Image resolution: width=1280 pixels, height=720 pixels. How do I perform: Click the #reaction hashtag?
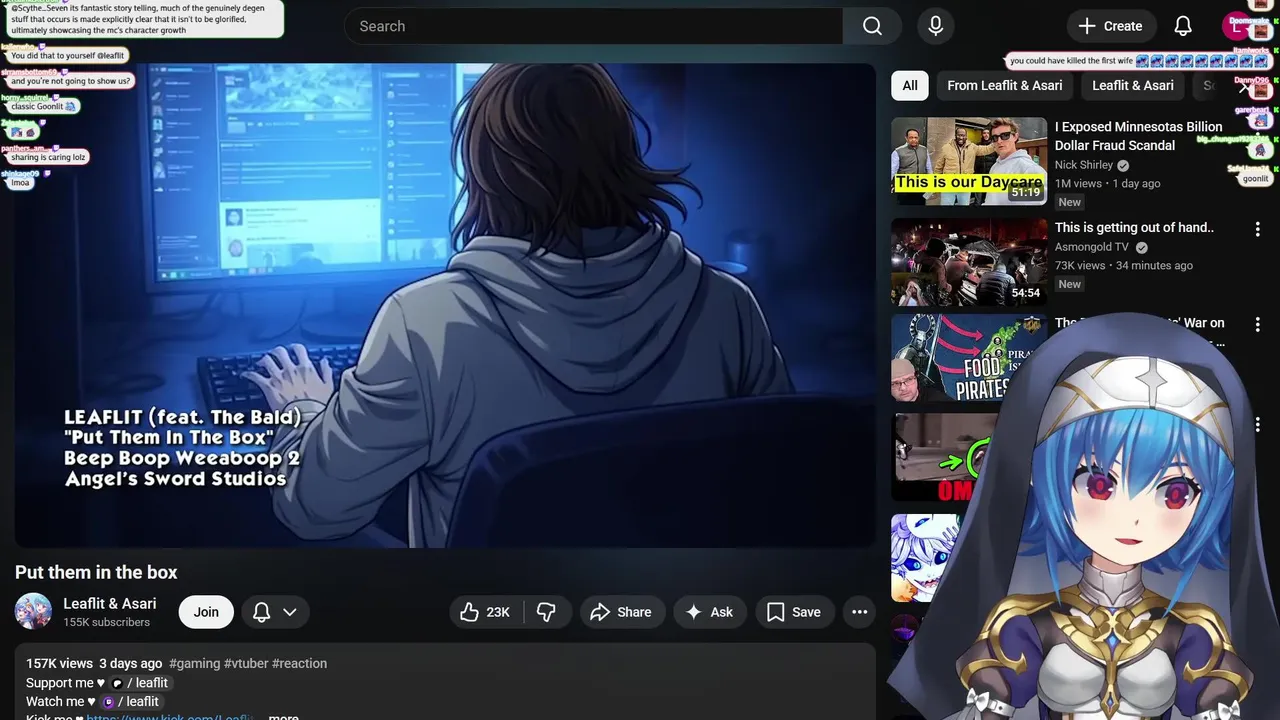tap(299, 663)
